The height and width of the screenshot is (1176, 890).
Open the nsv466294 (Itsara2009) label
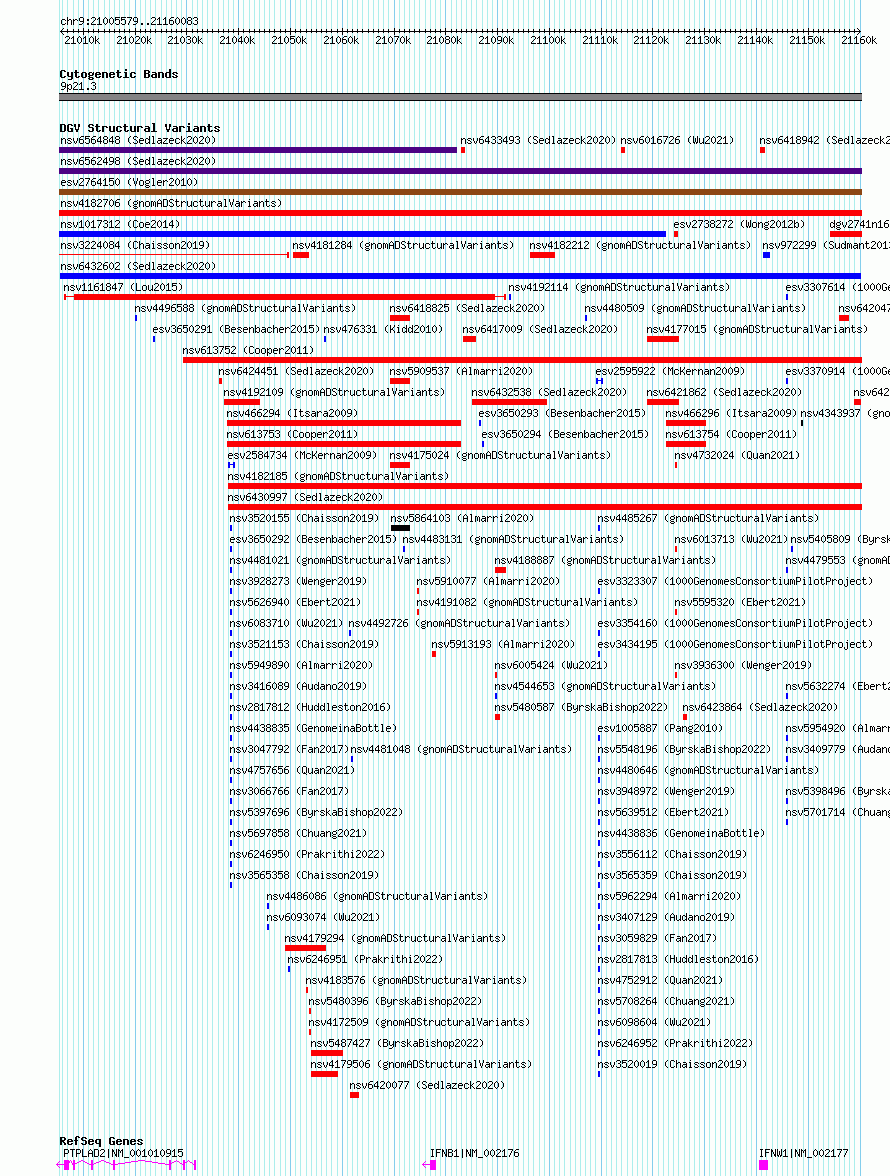(x=292, y=413)
